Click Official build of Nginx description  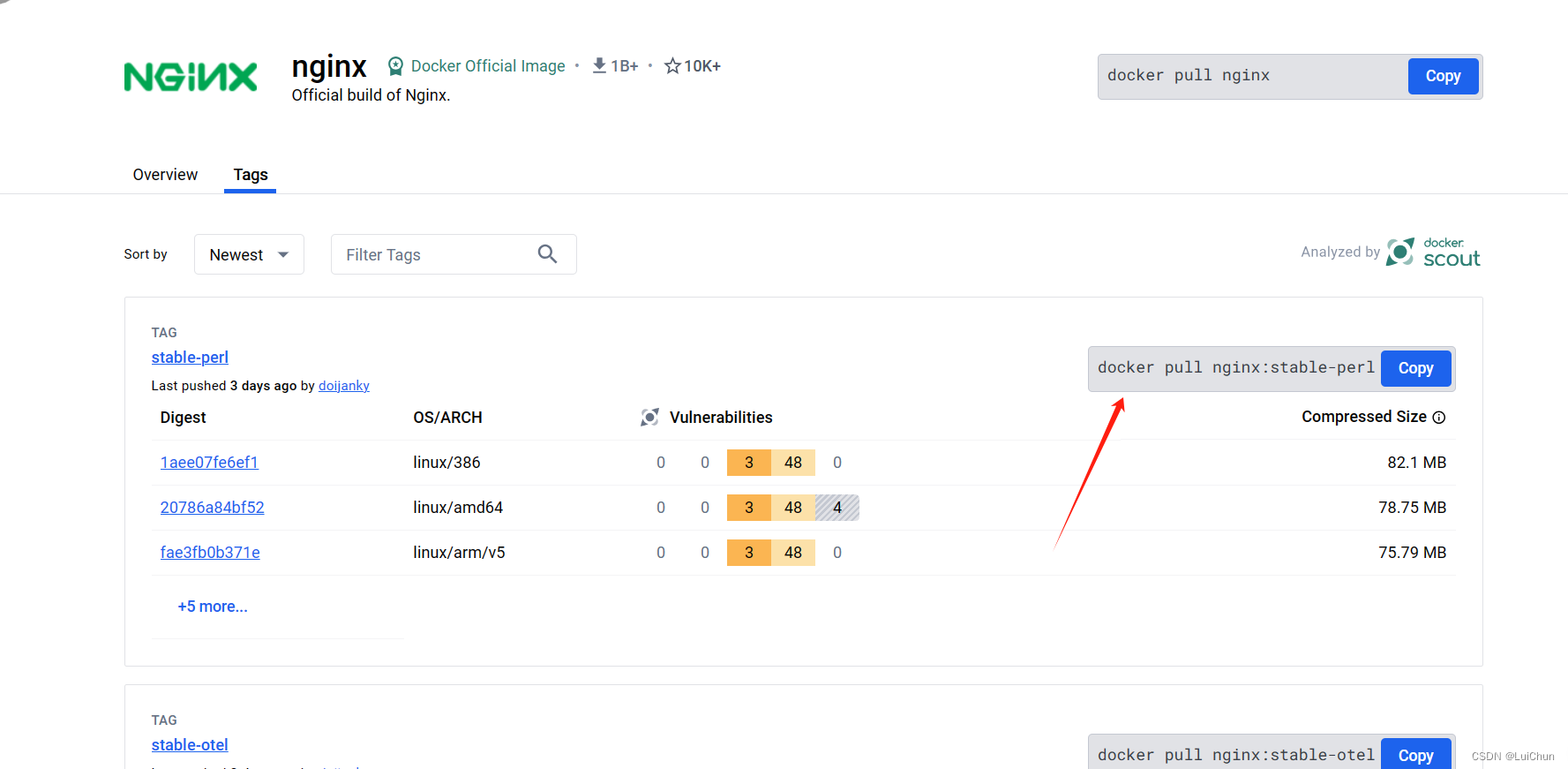click(x=371, y=95)
